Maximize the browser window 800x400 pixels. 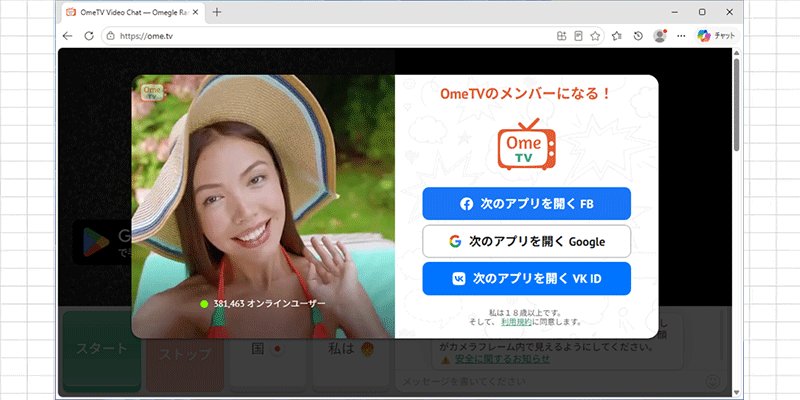(x=702, y=12)
